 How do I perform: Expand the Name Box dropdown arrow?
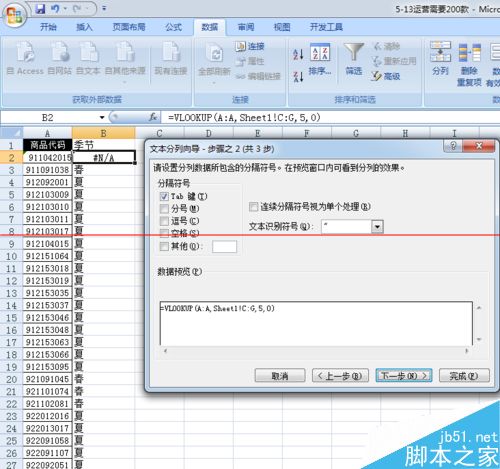tap(102, 118)
